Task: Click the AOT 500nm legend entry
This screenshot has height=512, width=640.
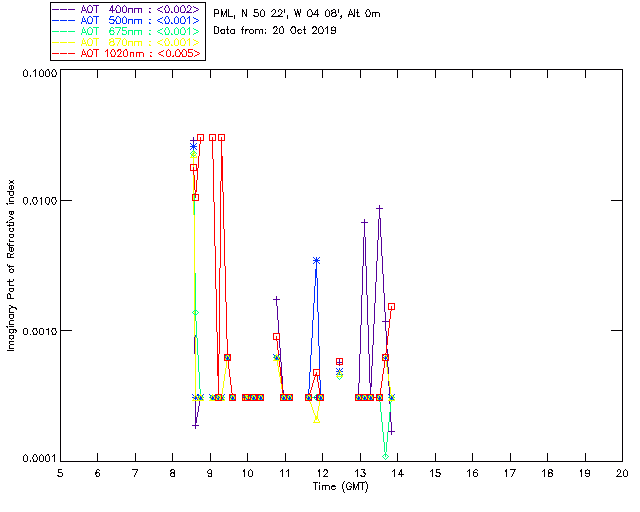Action: 127,20
